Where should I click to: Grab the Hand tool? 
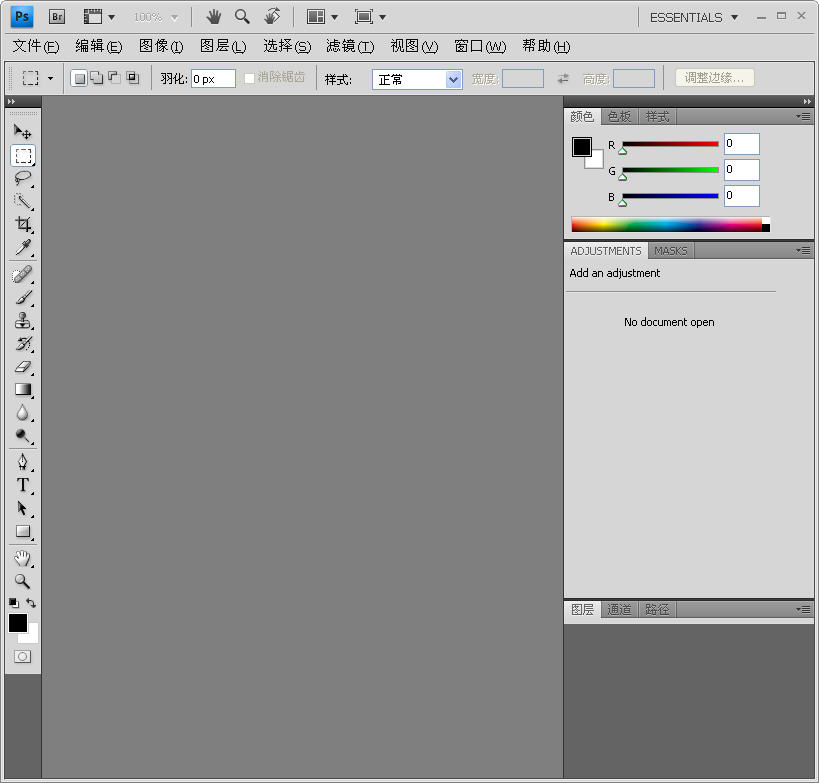[x=22, y=555]
